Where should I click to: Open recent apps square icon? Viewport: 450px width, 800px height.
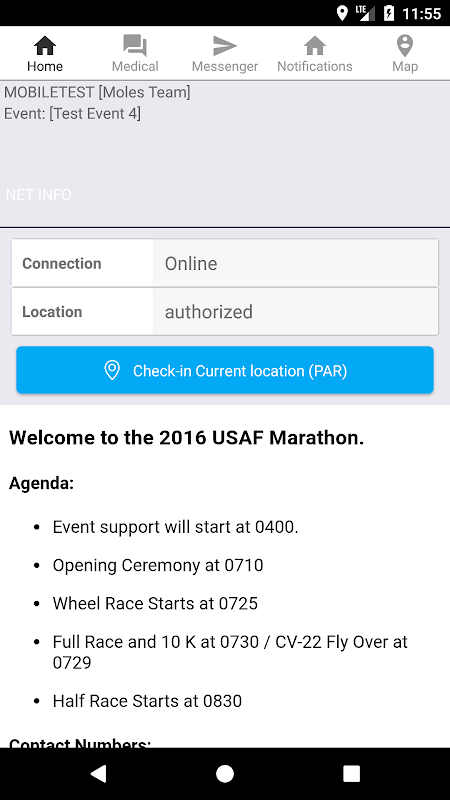pos(352,773)
